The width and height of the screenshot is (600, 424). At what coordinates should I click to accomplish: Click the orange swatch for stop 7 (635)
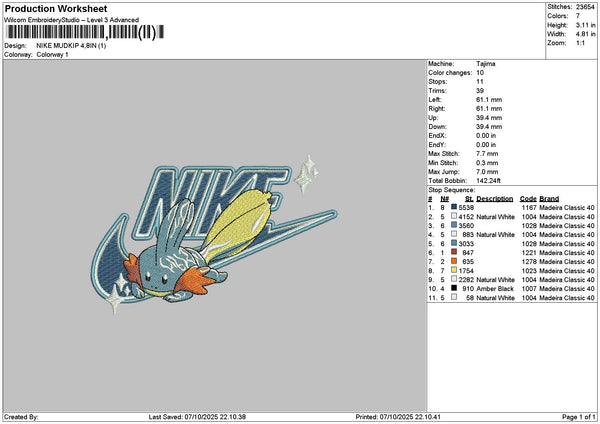click(x=454, y=261)
